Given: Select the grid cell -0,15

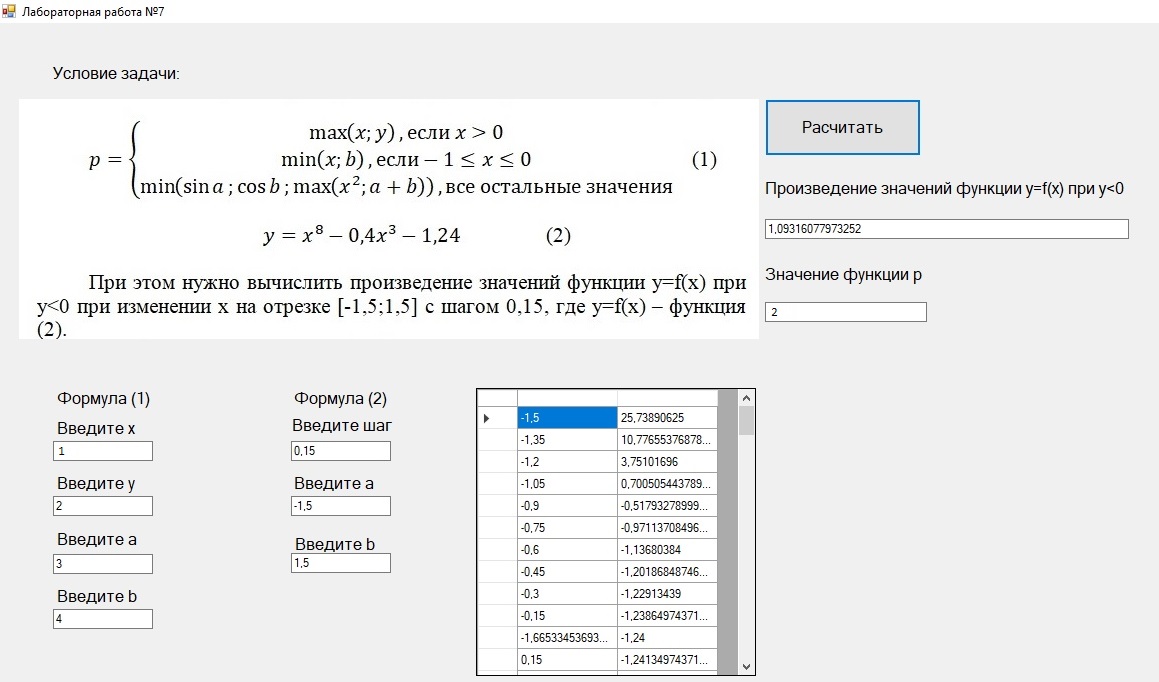Looking at the screenshot, I should [567, 615].
